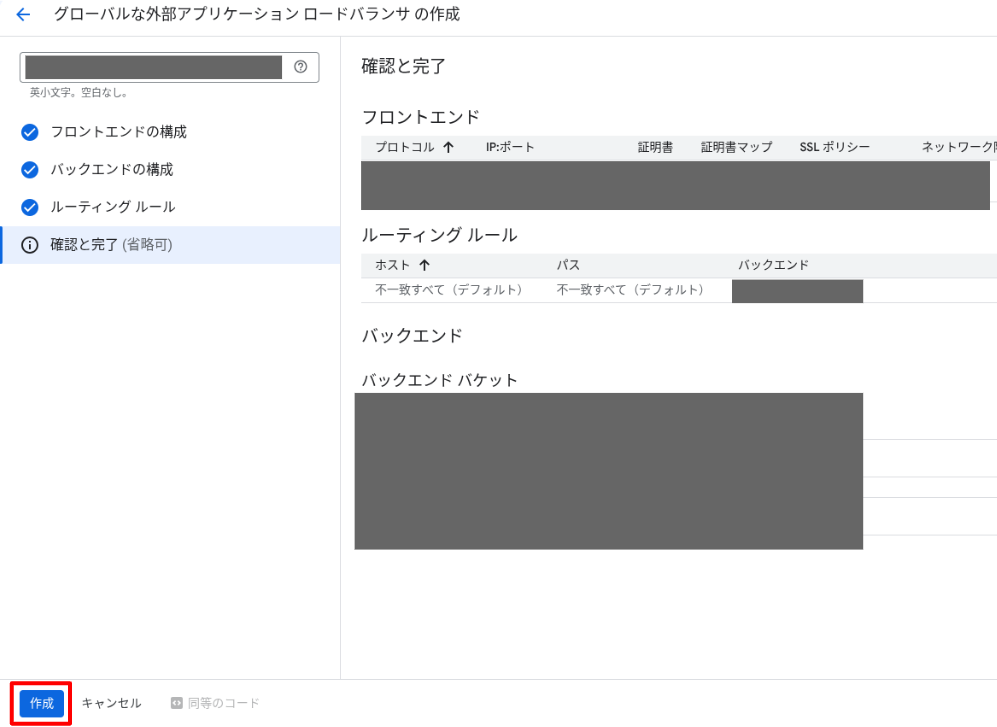Open バックエンドの構成 step

111,169
